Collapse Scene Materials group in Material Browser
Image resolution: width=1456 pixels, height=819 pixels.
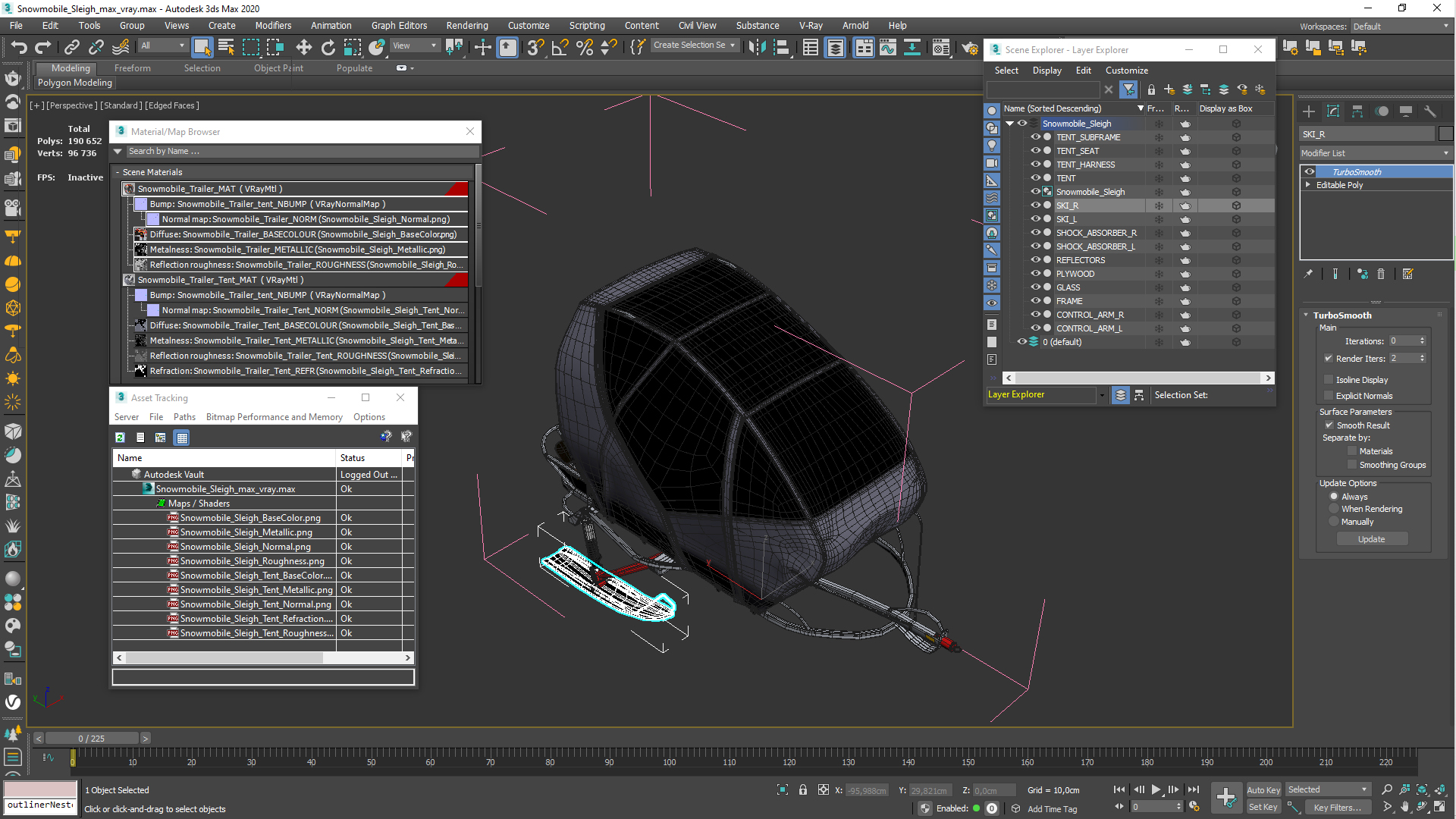[x=118, y=172]
